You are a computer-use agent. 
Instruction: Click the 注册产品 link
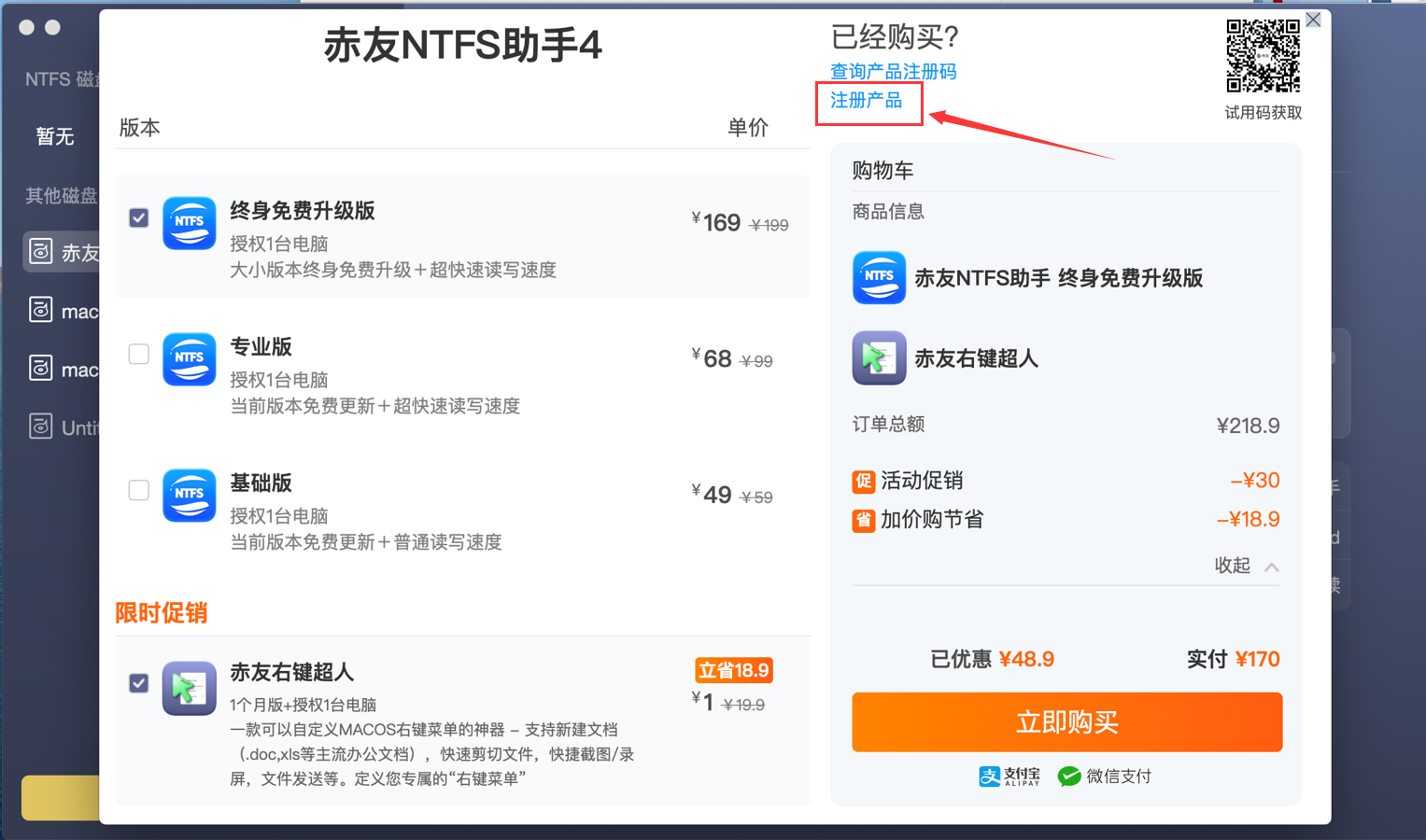866,101
